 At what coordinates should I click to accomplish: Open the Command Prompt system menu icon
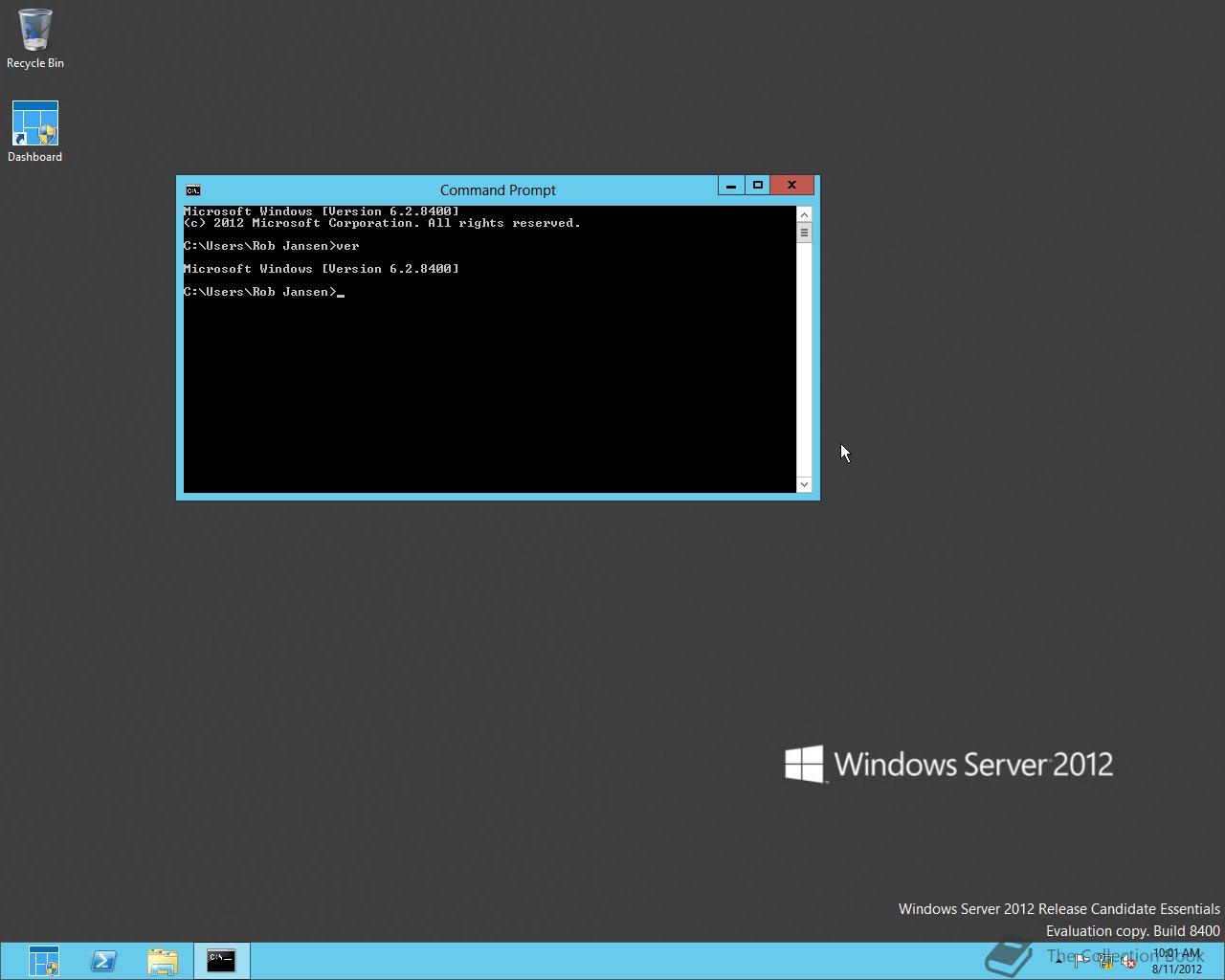[193, 189]
